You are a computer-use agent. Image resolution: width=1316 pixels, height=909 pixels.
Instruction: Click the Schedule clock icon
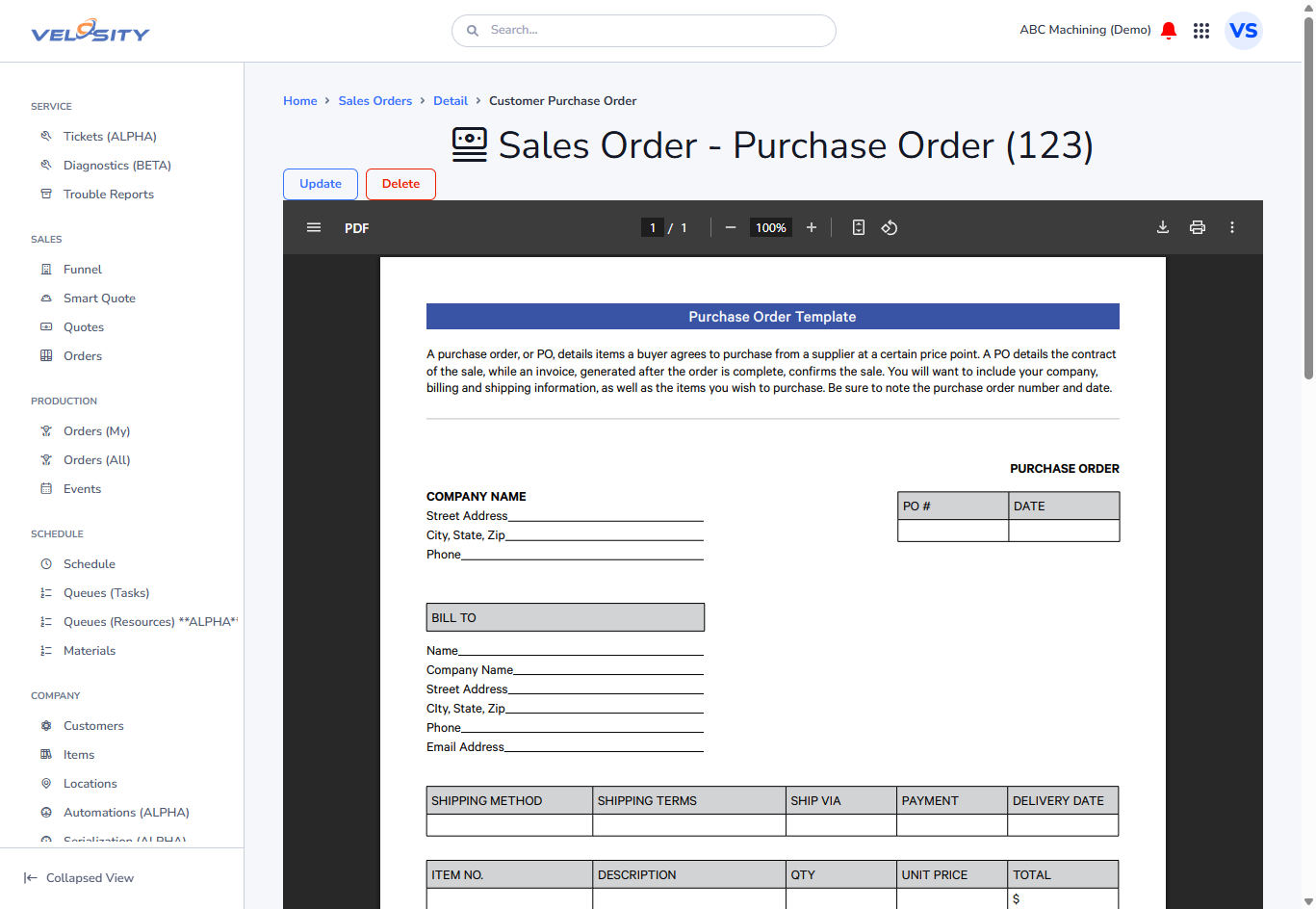[x=46, y=564]
